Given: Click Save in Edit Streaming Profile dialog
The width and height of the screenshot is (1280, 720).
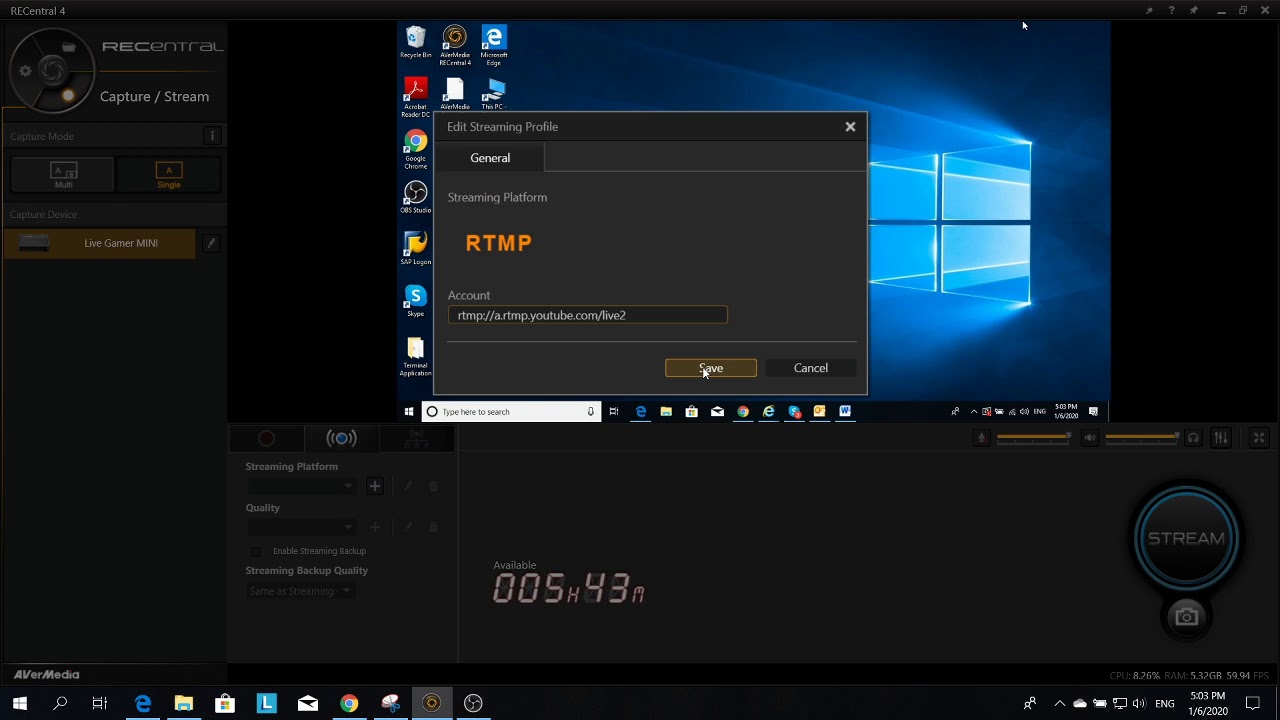Looking at the screenshot, I should point(711,368).
